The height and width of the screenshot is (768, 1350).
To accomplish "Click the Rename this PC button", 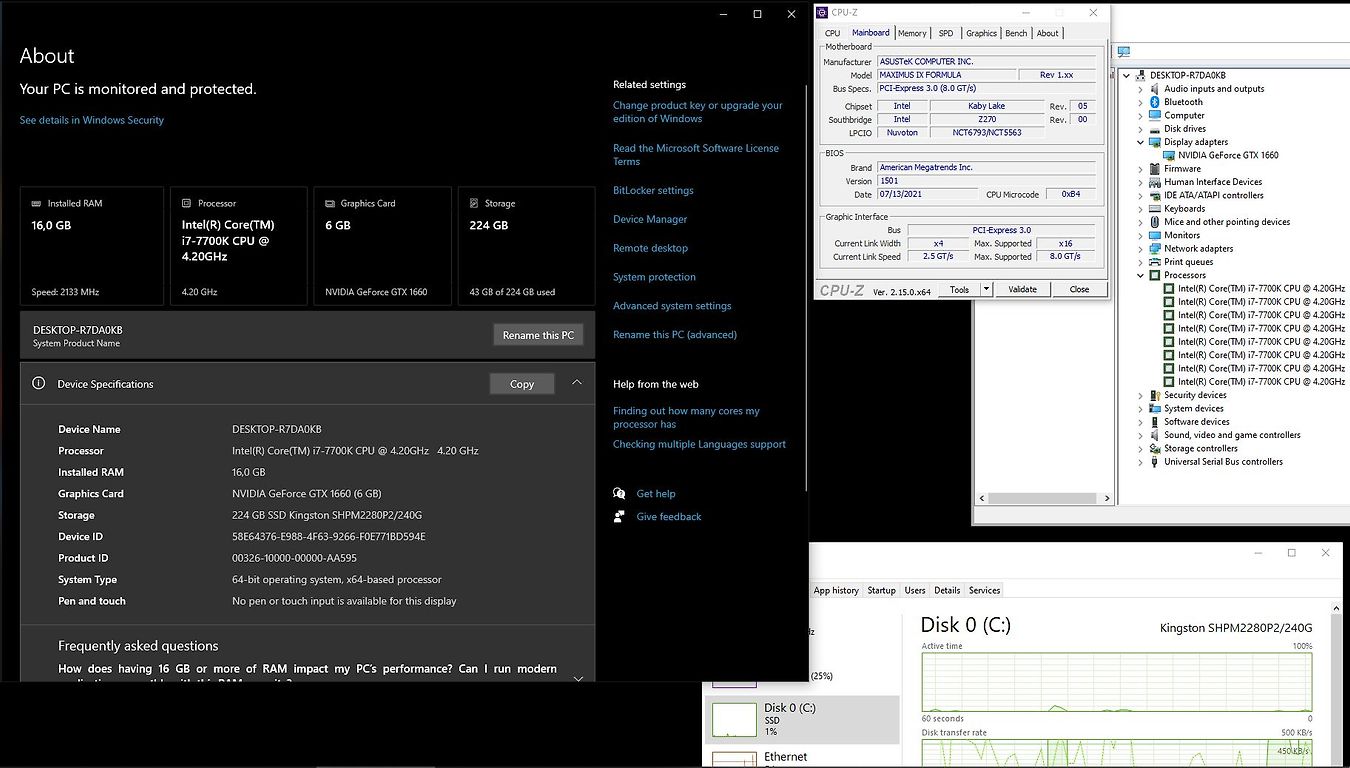I will tap(538, 335).
